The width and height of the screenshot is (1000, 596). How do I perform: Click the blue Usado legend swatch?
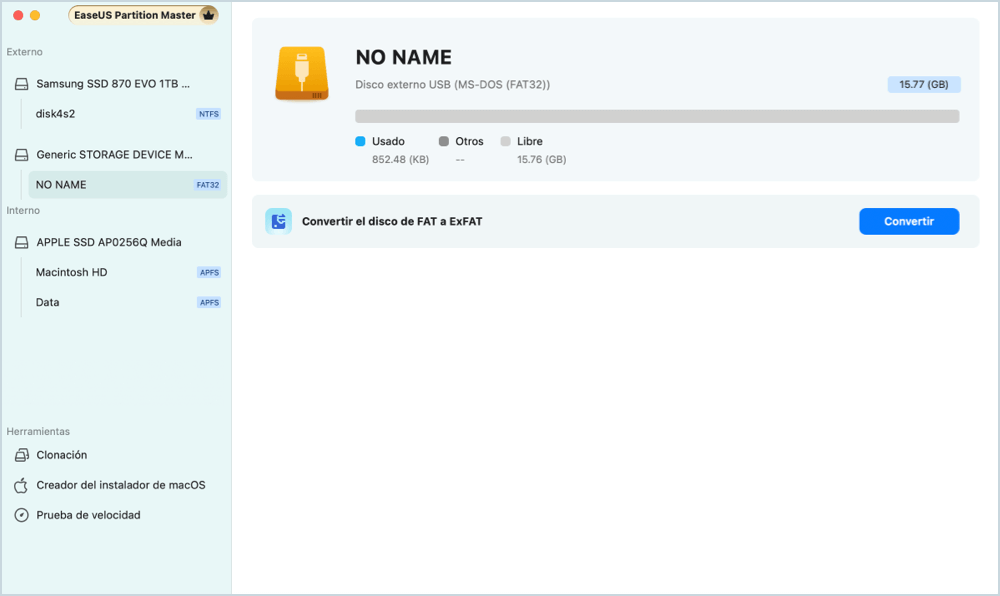tap(360, 141)
